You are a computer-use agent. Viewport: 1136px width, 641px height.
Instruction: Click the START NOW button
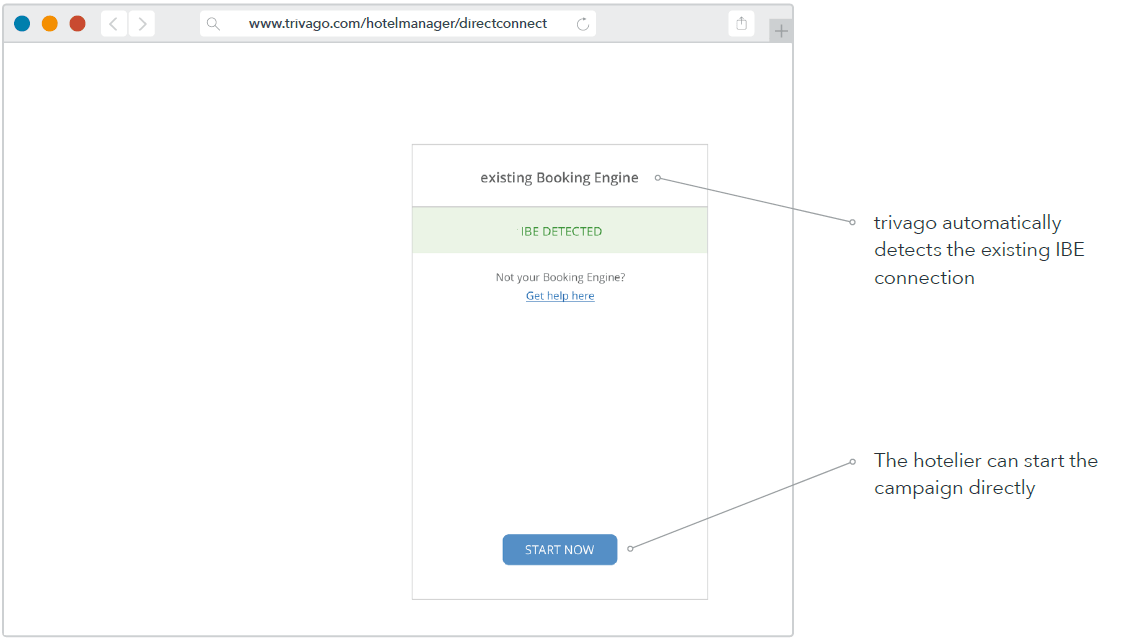click(560, 550)
